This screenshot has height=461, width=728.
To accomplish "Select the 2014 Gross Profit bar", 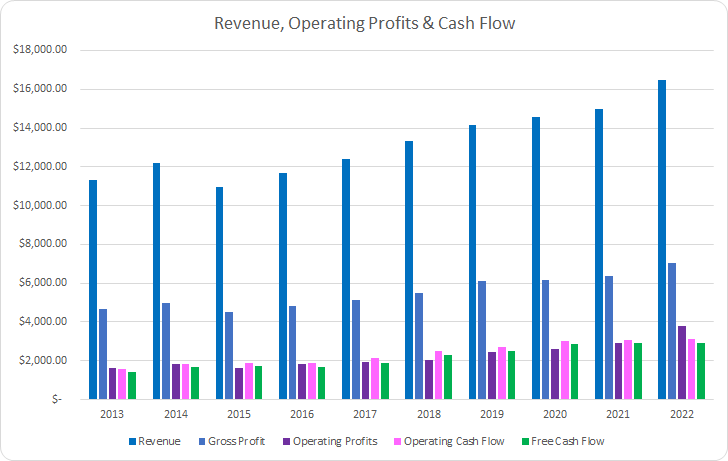I will pos(166,351).
